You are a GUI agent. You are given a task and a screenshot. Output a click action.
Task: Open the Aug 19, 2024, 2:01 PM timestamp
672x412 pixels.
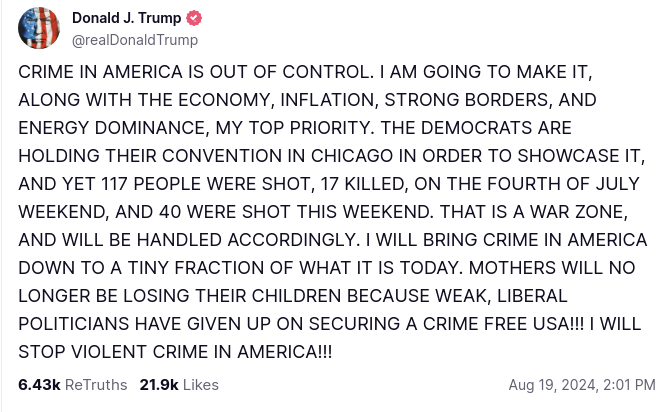coord(582,385)
